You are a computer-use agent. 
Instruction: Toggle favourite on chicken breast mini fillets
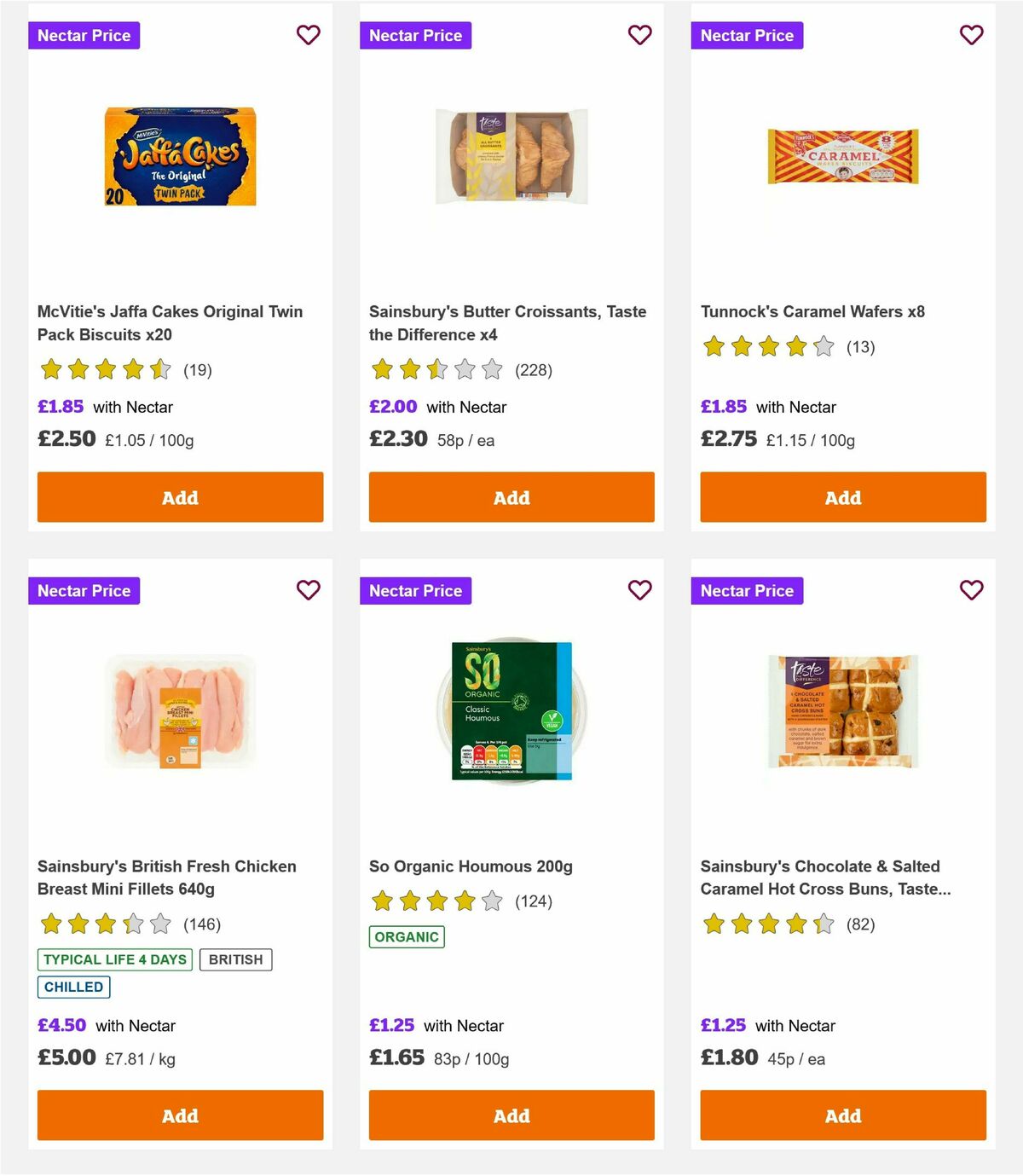click(x=308, y=590)
